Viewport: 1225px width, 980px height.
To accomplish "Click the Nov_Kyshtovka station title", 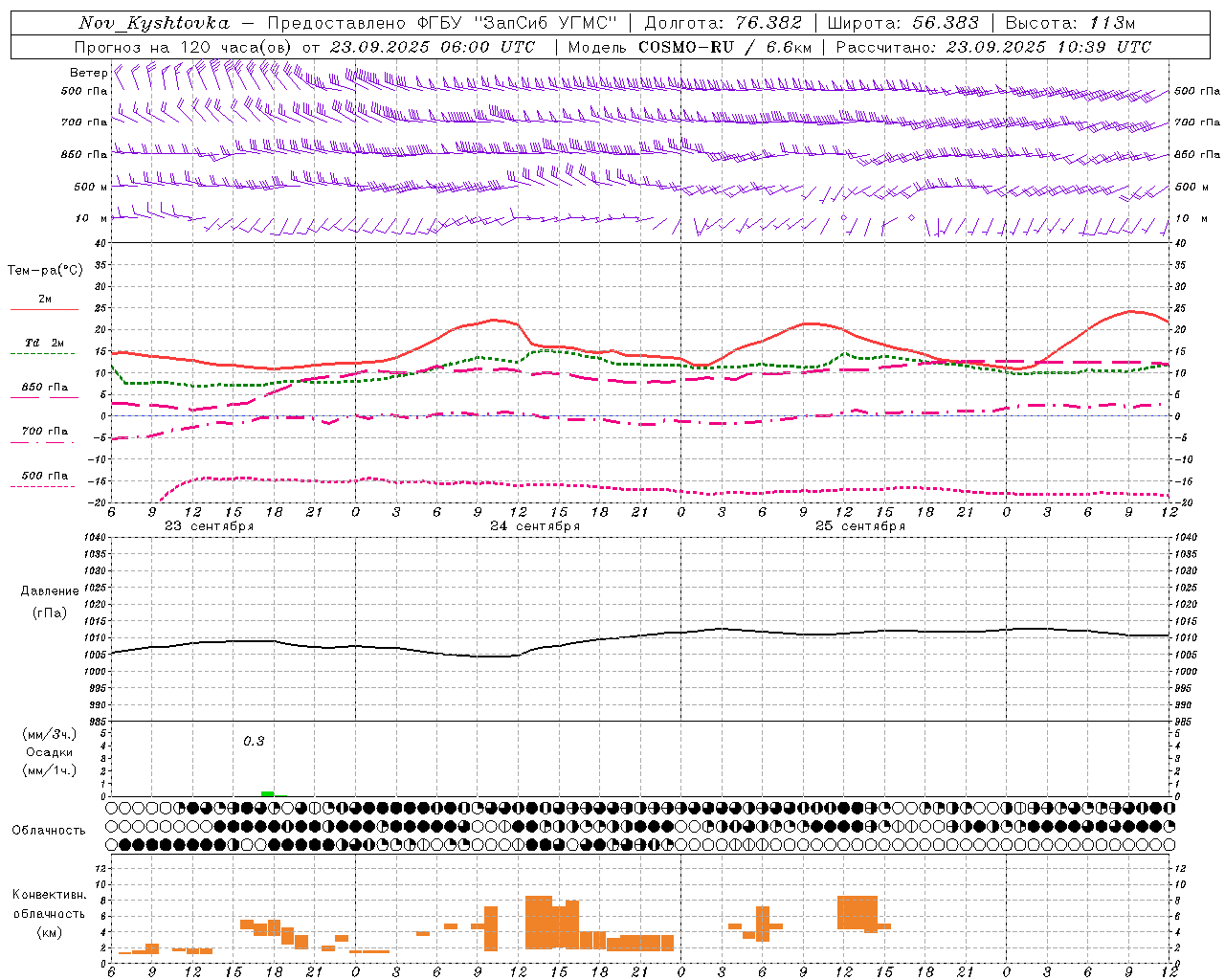I will [x=154, y=24].
